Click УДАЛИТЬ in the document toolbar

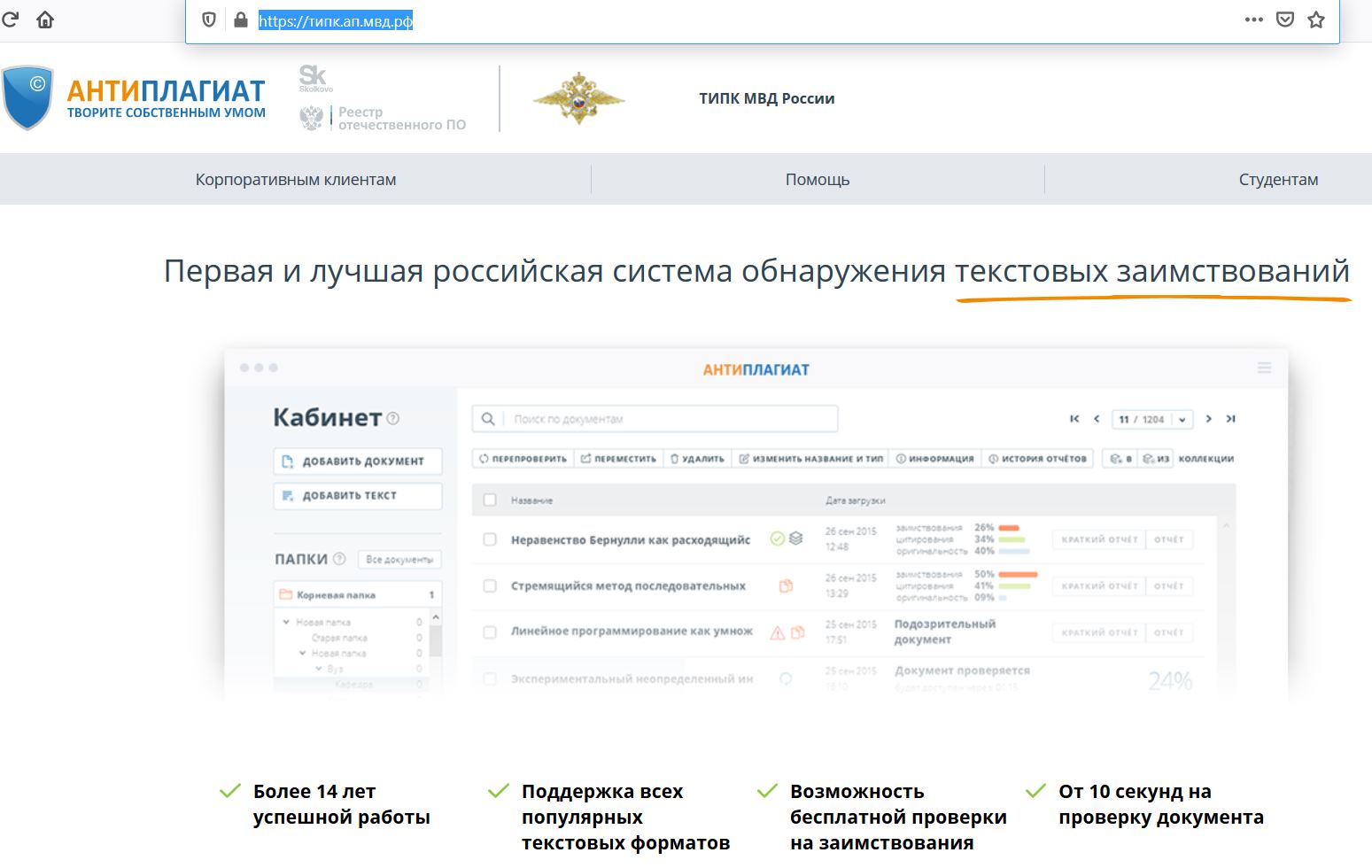pyautogui.click(x=697, y=459)
